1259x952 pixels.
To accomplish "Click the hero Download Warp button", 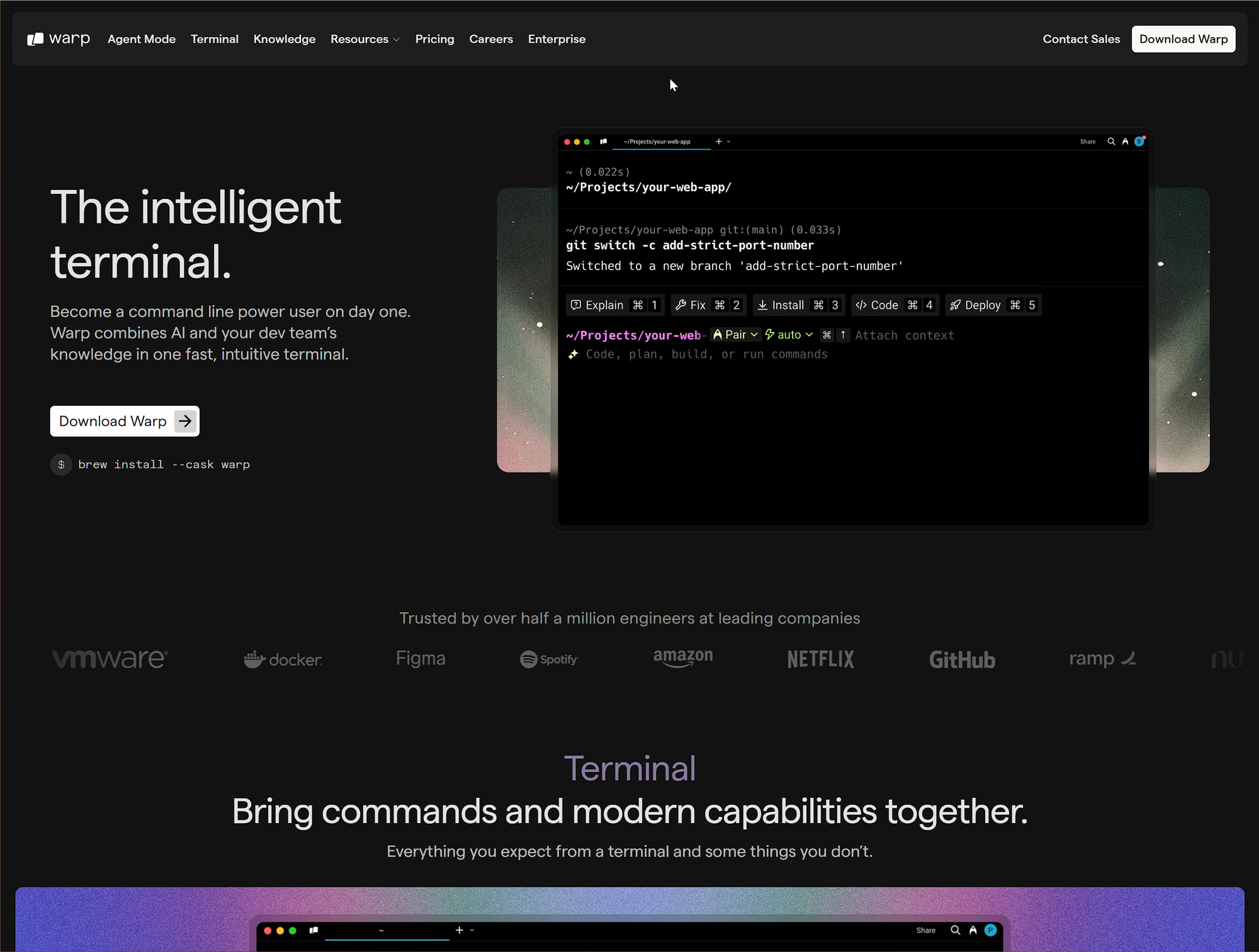I will pyautogui.click(x=125, y=421).
